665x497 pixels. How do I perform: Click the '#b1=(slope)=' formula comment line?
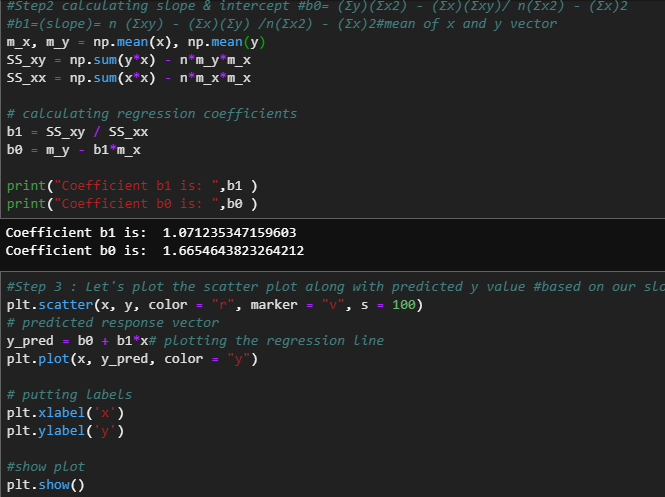[x=282, y=24]
